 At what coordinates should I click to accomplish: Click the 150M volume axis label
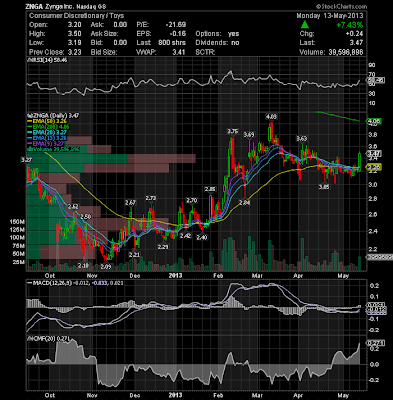[x=17, y=222]
